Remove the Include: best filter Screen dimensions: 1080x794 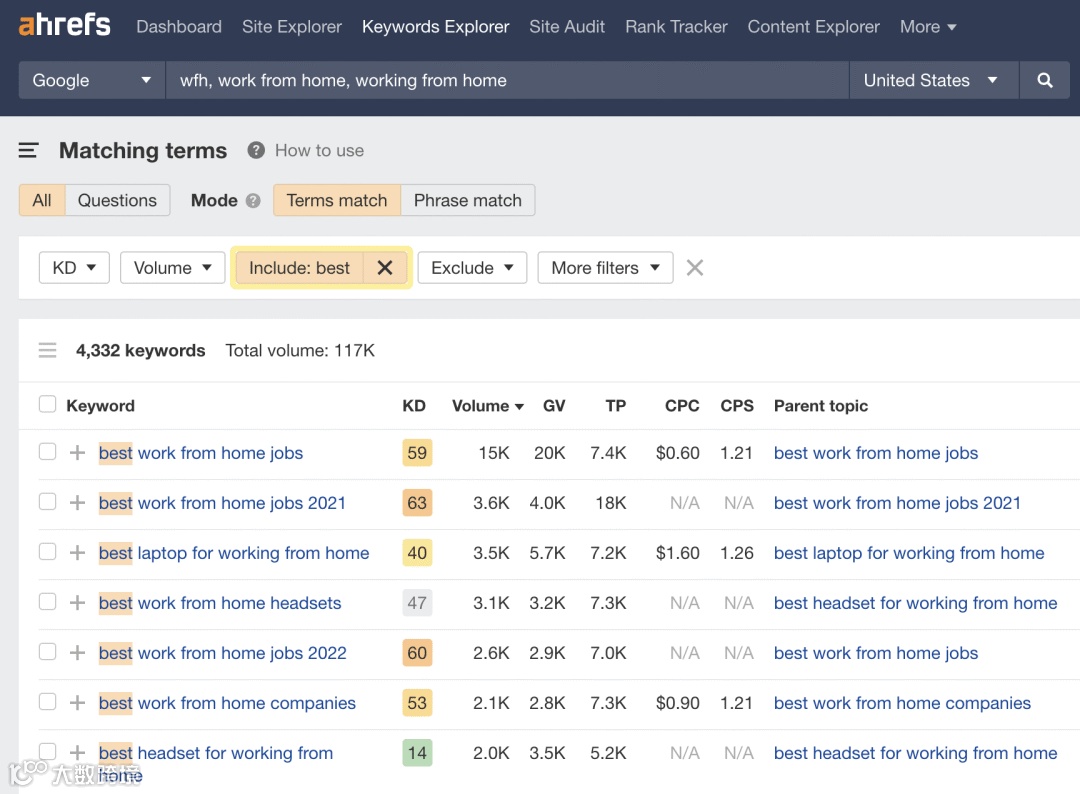coord(385,268)
